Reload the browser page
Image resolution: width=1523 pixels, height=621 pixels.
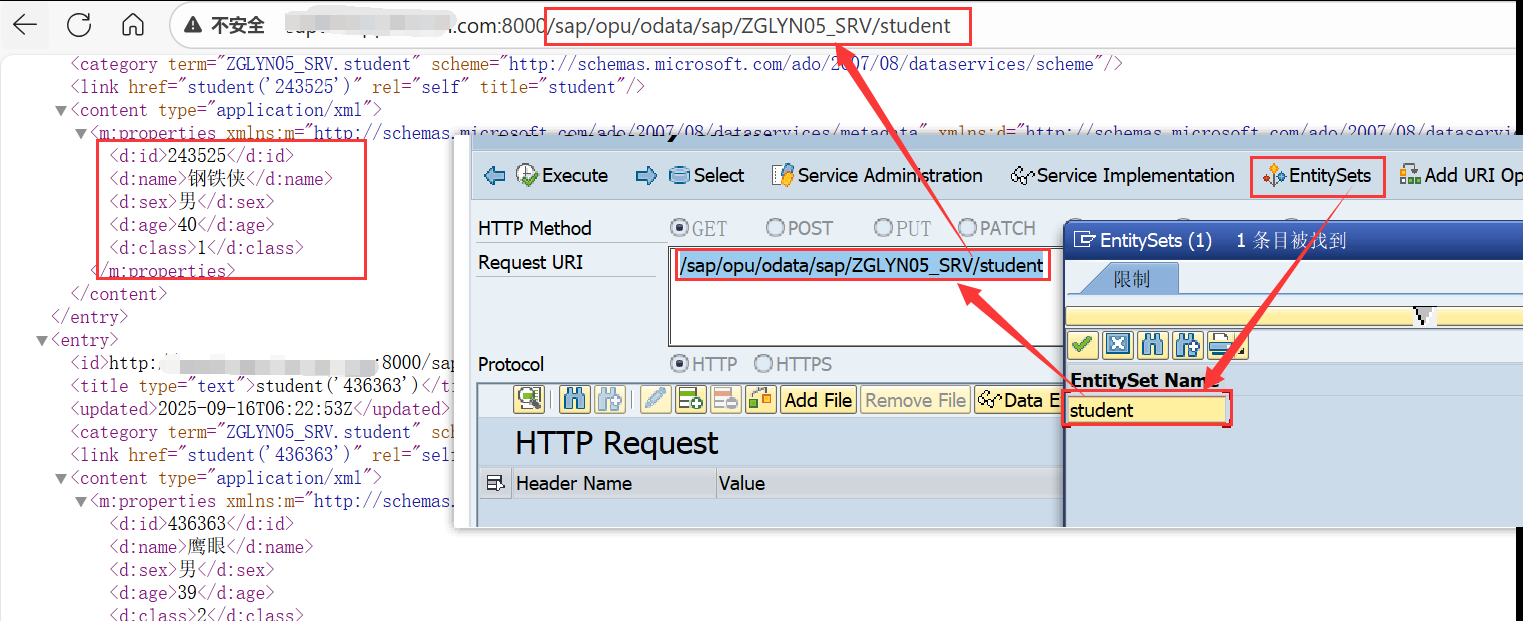(79, 25)
